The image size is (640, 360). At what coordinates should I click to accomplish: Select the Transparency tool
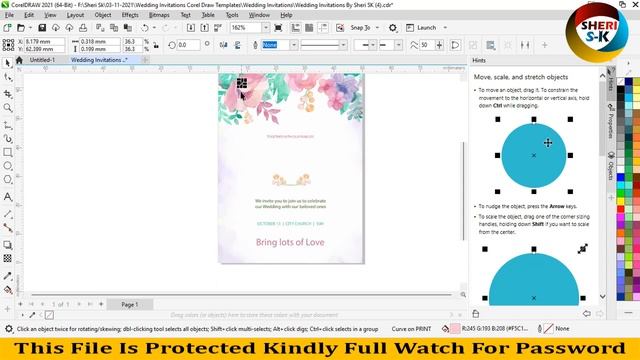point(7,258)
